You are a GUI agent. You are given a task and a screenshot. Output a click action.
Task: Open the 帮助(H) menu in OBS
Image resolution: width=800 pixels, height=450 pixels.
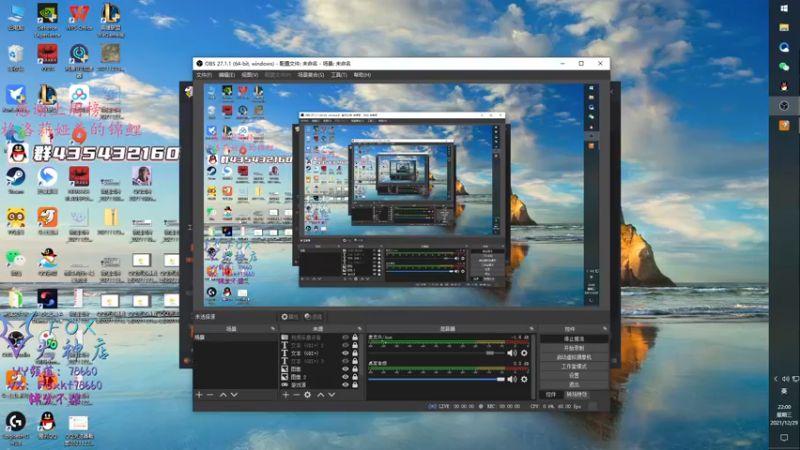362,75
